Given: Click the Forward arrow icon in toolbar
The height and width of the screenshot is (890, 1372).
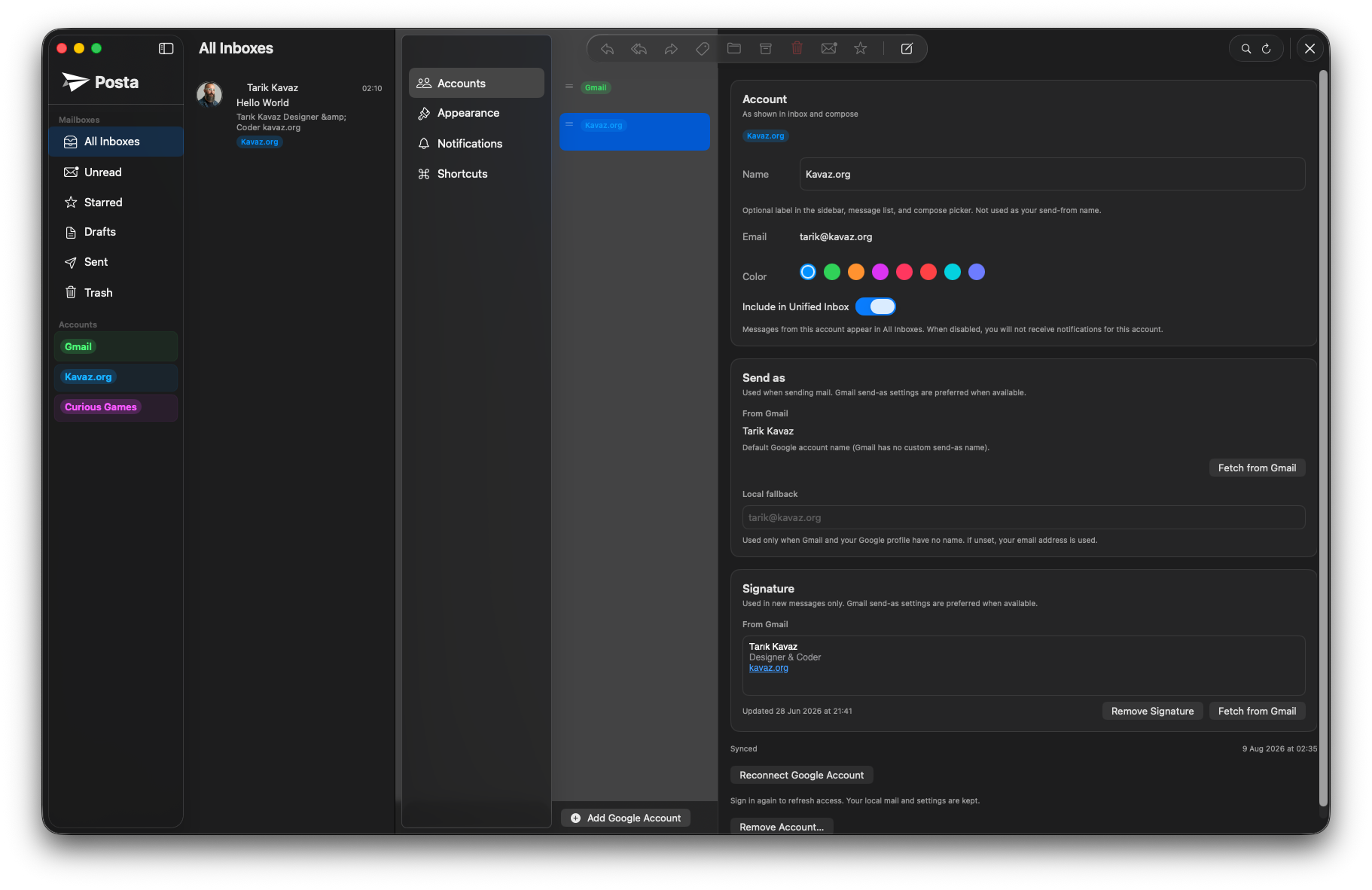Looking at the screenshot, I should [x=671, y=49].
